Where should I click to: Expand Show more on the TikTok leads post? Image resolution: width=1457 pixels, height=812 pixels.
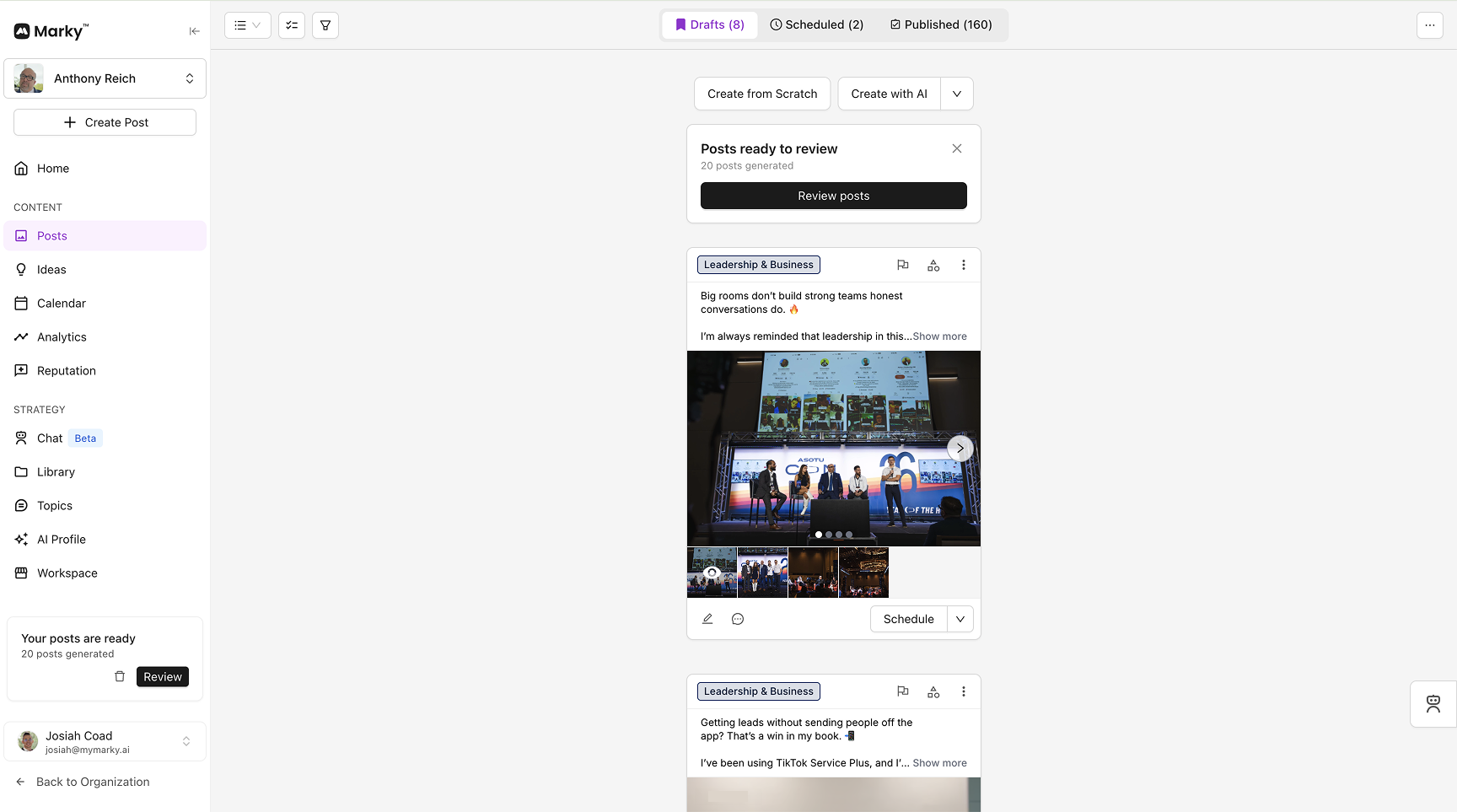click(940, 763)
